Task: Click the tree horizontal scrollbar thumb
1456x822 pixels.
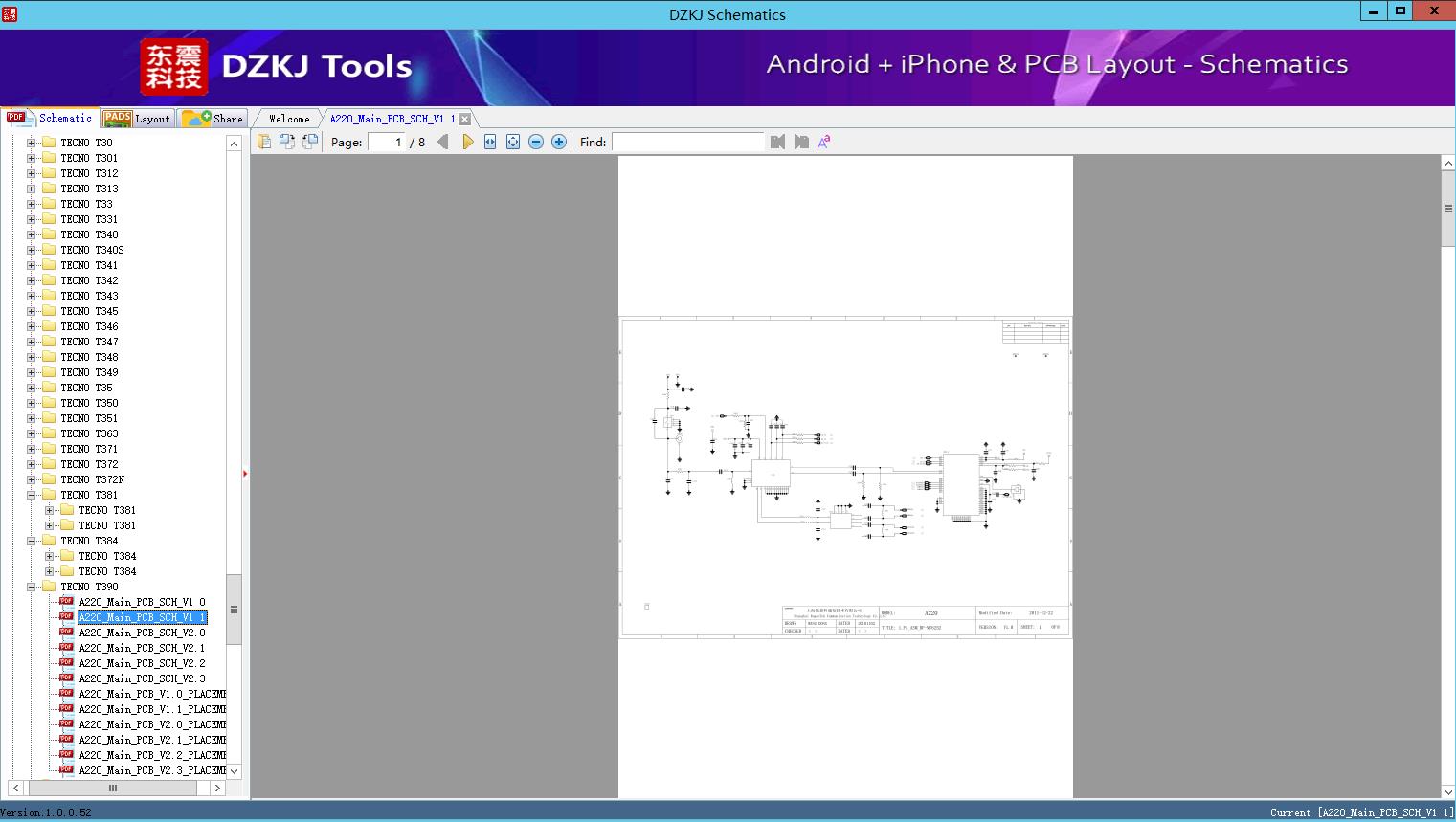Action: [112, 788]
